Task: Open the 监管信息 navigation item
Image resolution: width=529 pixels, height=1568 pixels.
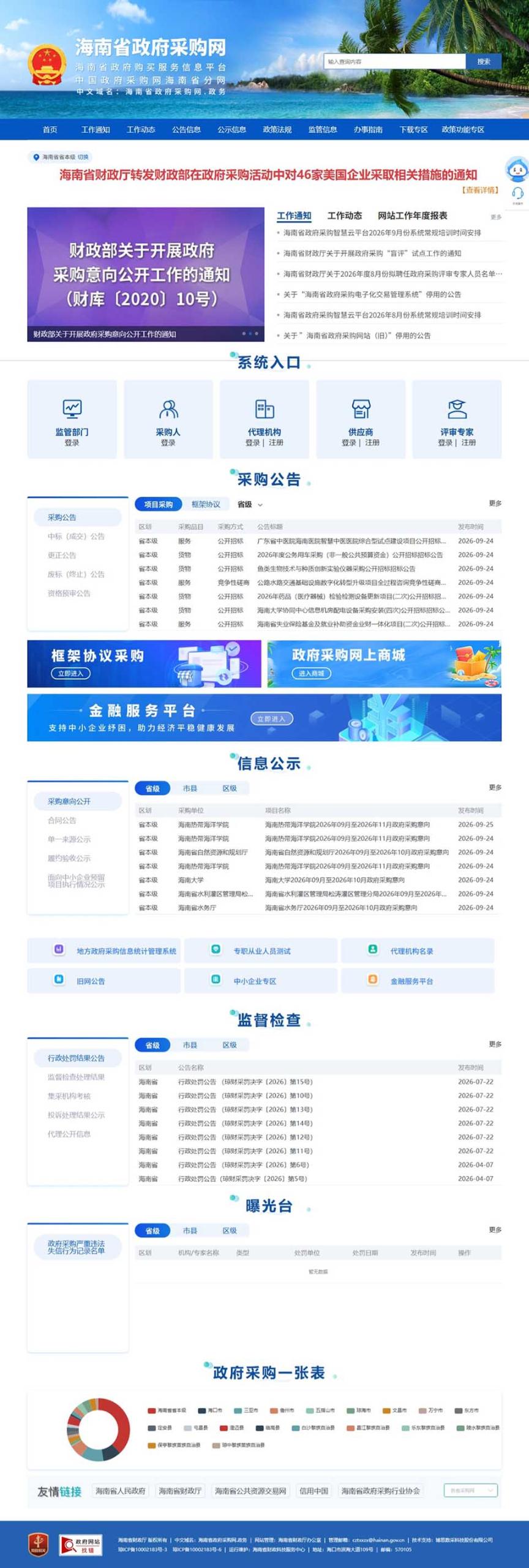Action: (323, 130)
